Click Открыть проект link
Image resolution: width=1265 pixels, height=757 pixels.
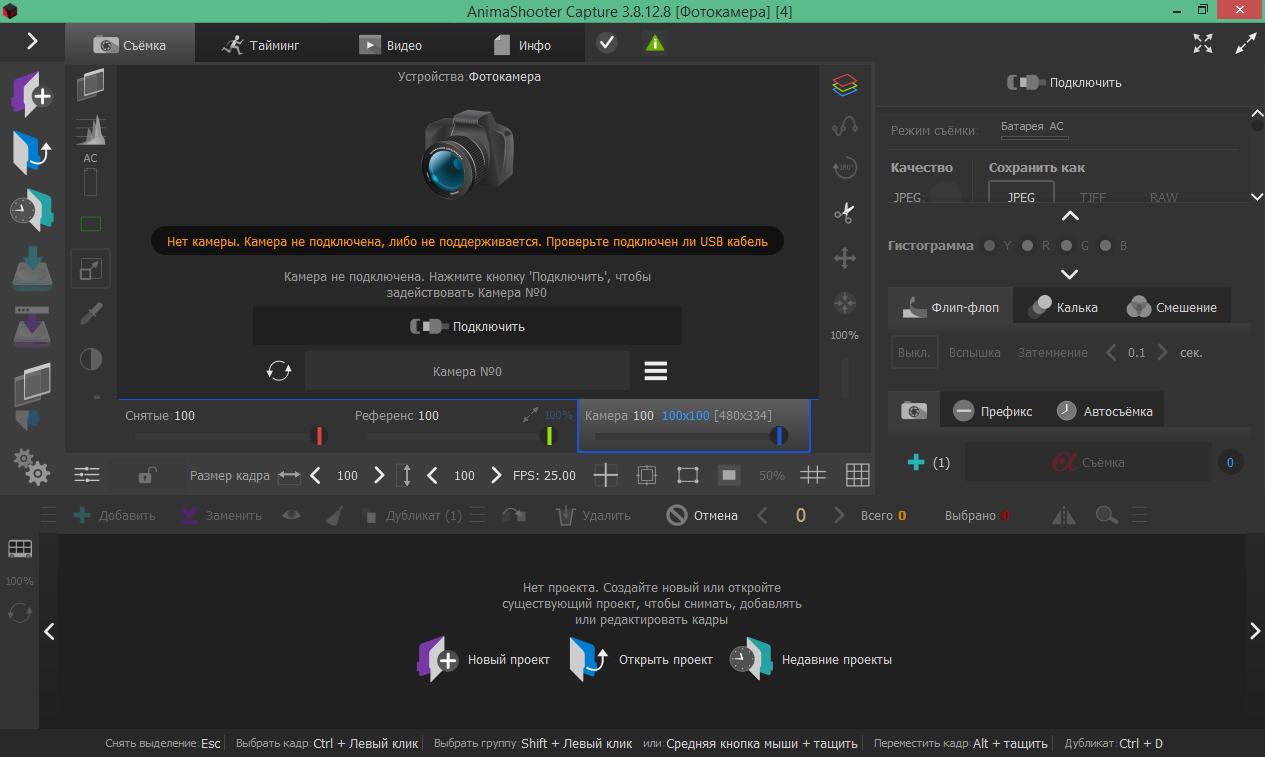coord(665,660)
